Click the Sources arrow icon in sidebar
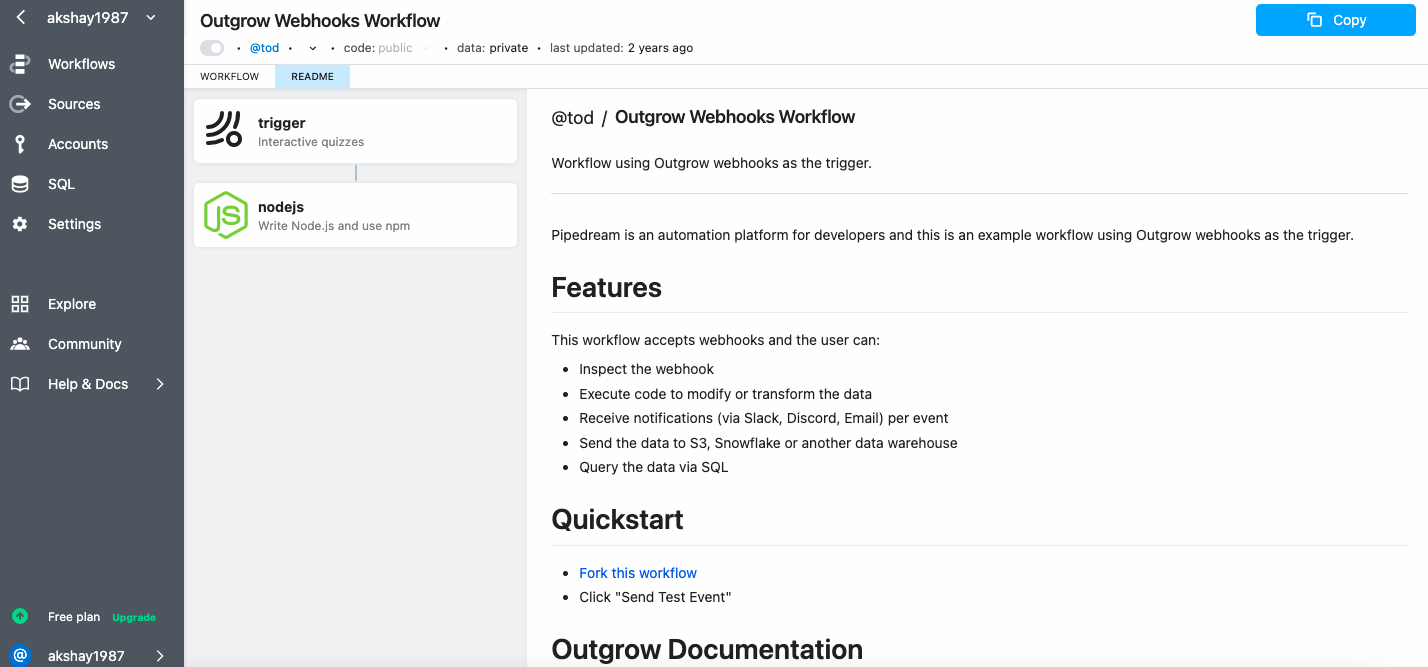 point(20,104)
